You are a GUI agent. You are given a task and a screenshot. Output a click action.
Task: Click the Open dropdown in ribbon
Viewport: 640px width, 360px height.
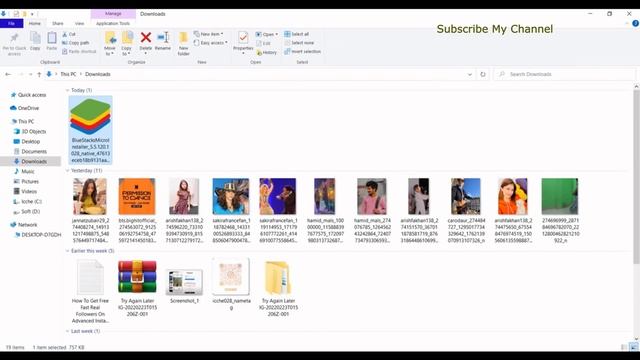[267, 34]
